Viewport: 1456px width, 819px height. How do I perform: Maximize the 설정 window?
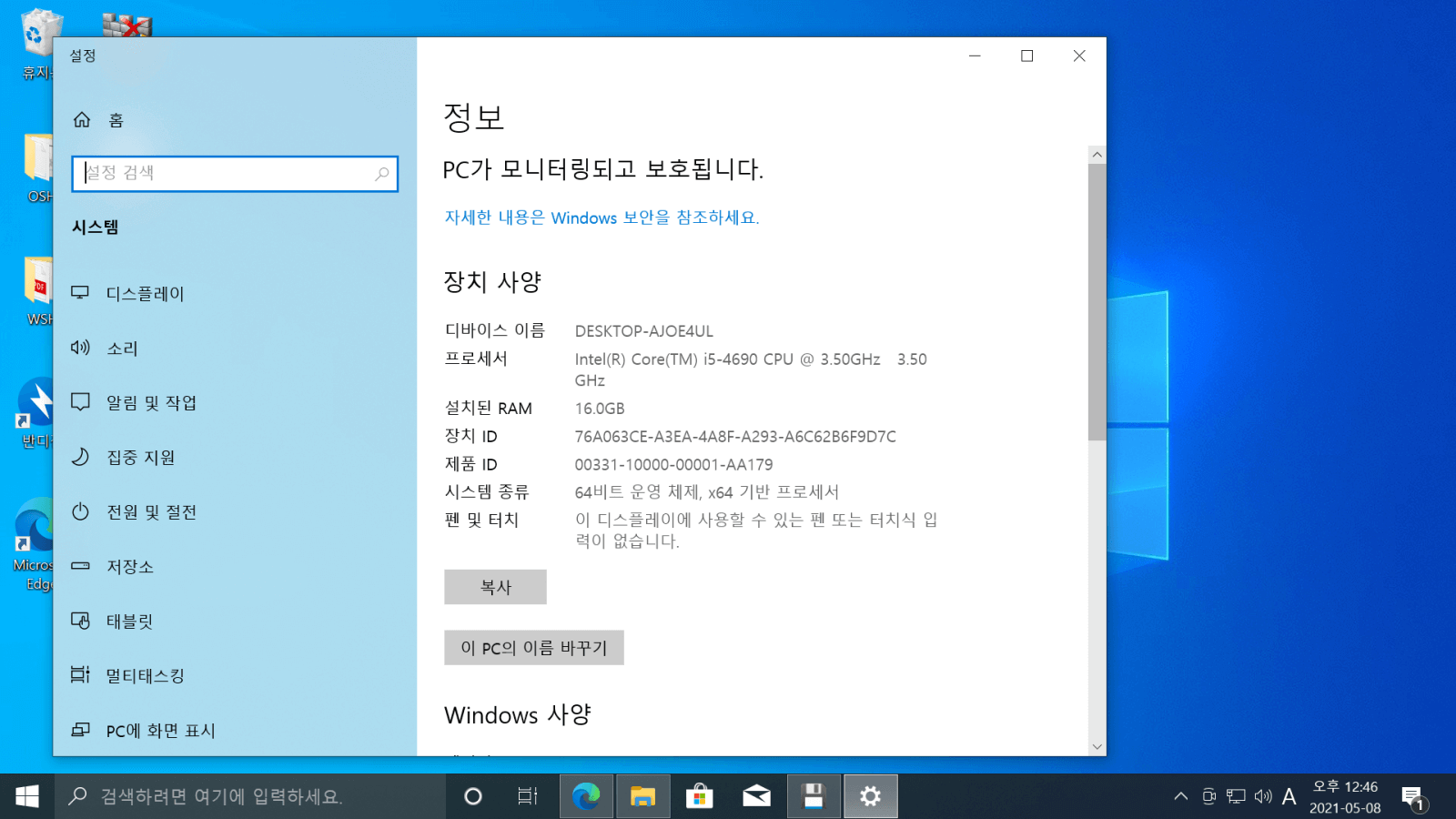(x=1026, y=56)
